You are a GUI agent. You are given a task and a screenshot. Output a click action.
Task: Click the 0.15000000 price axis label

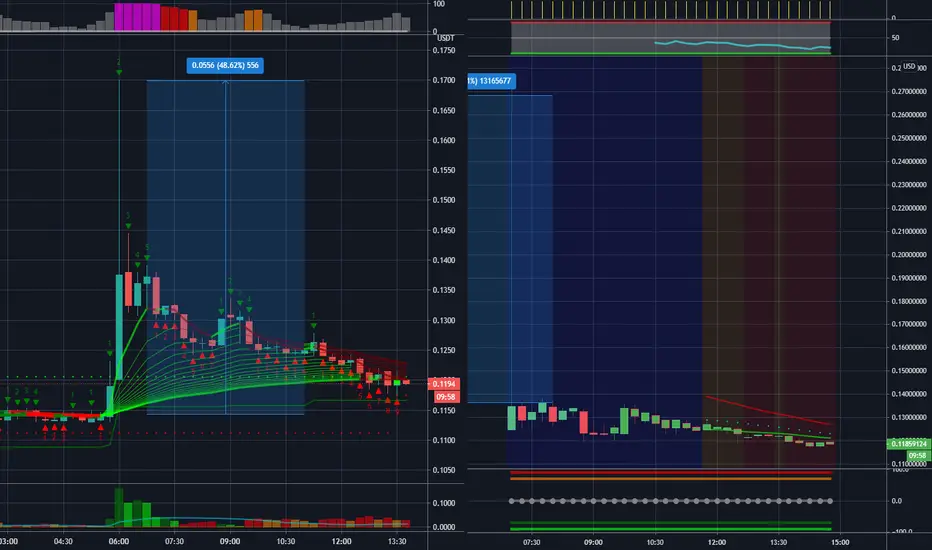tap(909, 371)
